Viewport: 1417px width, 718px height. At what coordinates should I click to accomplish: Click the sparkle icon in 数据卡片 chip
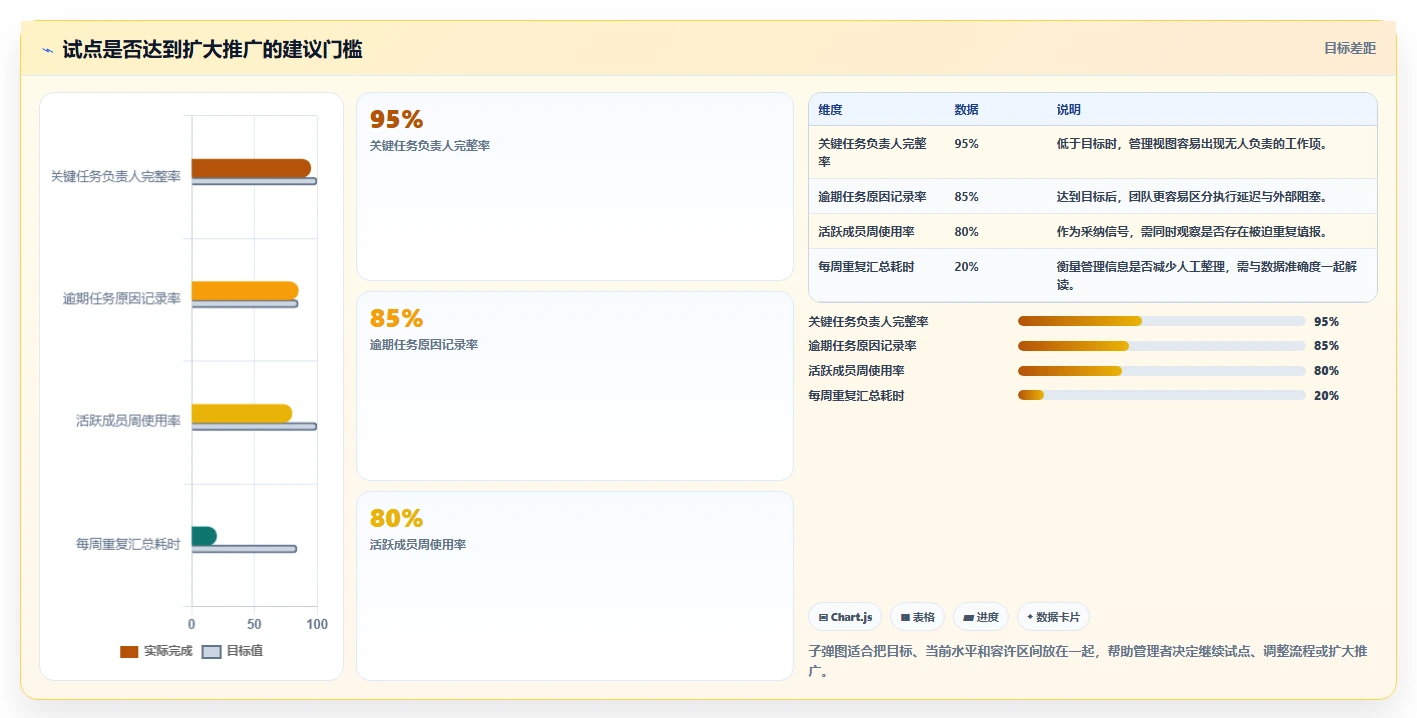coord(1030,617)
